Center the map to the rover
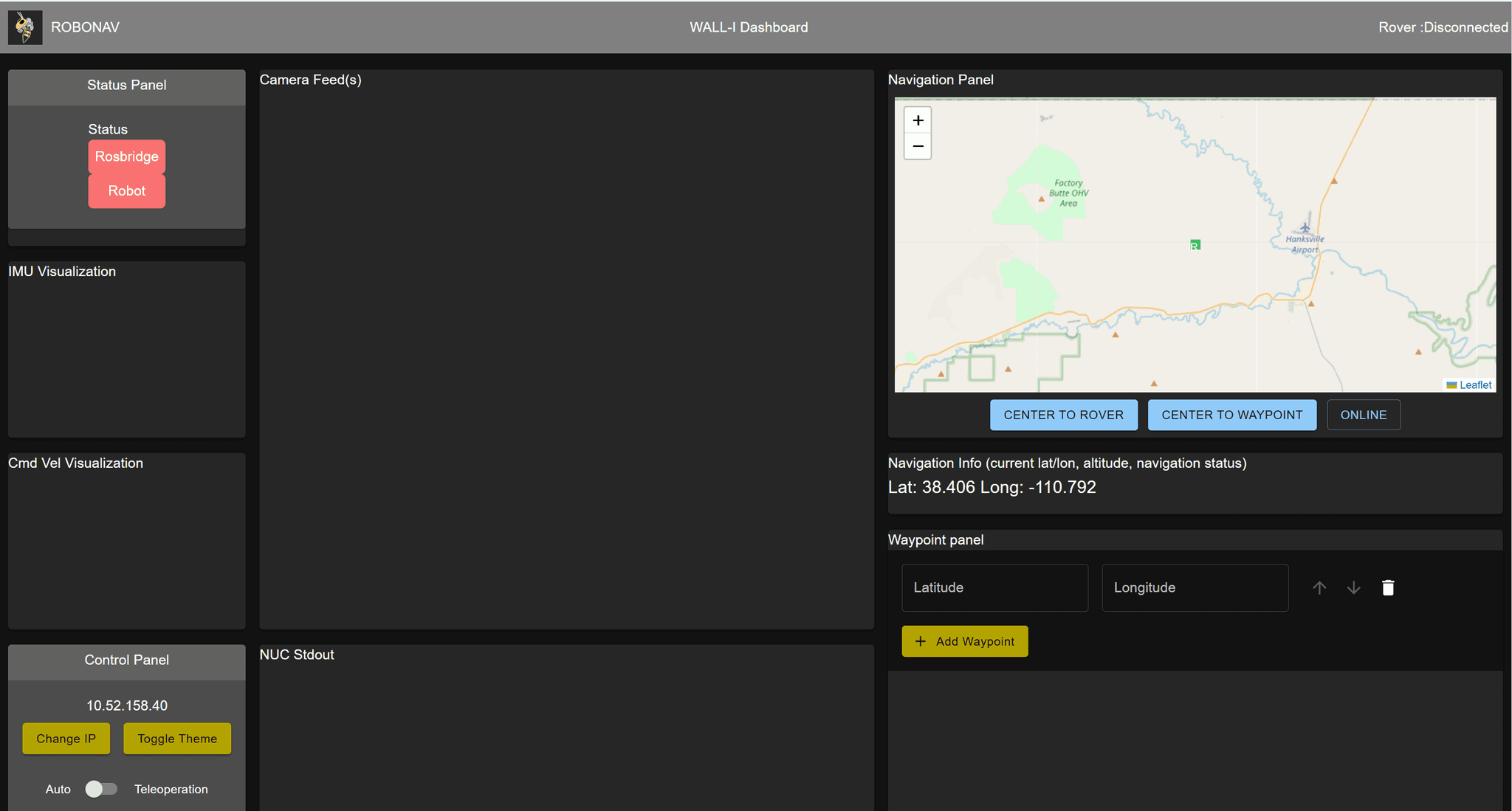The width and height of the screenshot is (1512, 811). click(1063, 414)
